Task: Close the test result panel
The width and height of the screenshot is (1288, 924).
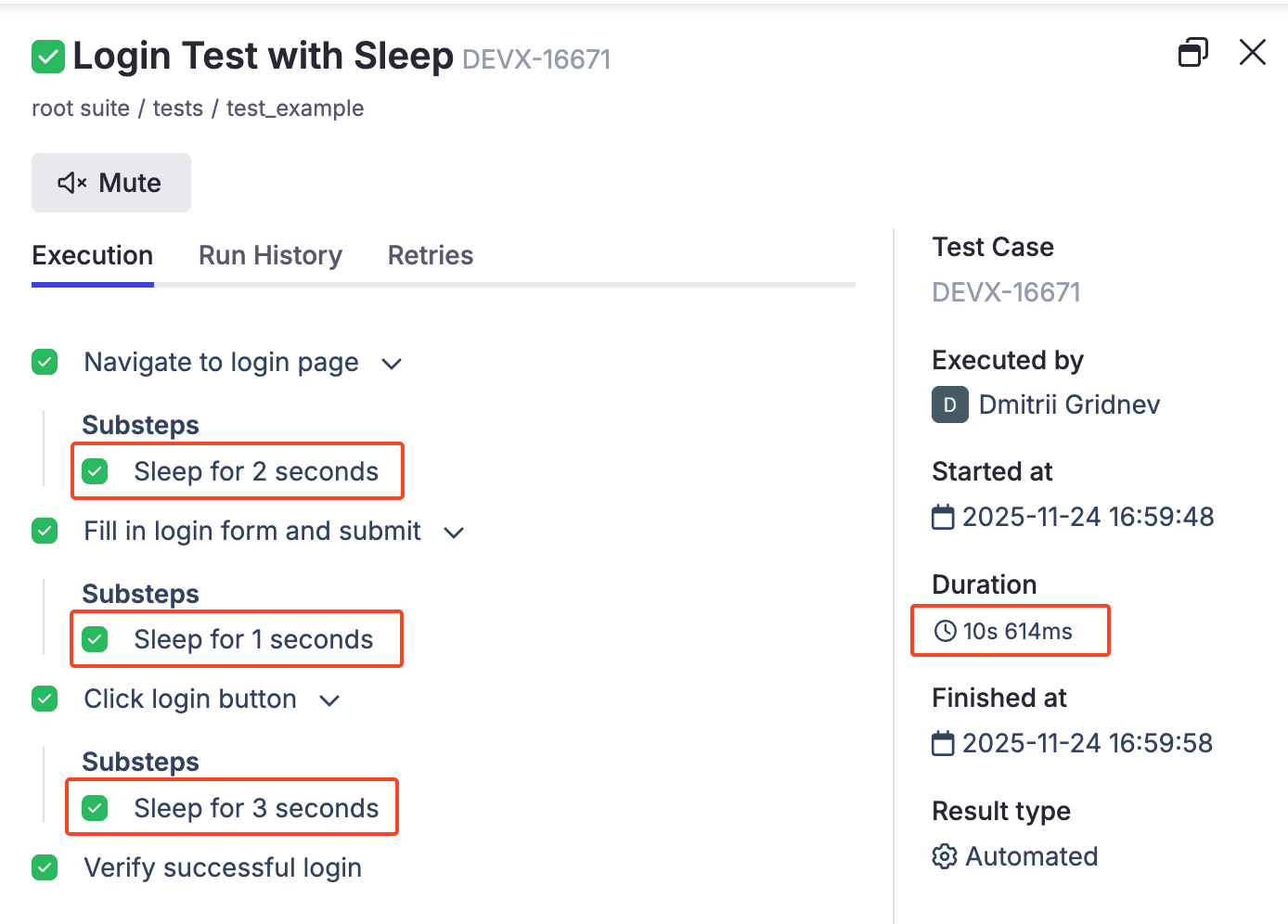Action: coord(1252,53)
